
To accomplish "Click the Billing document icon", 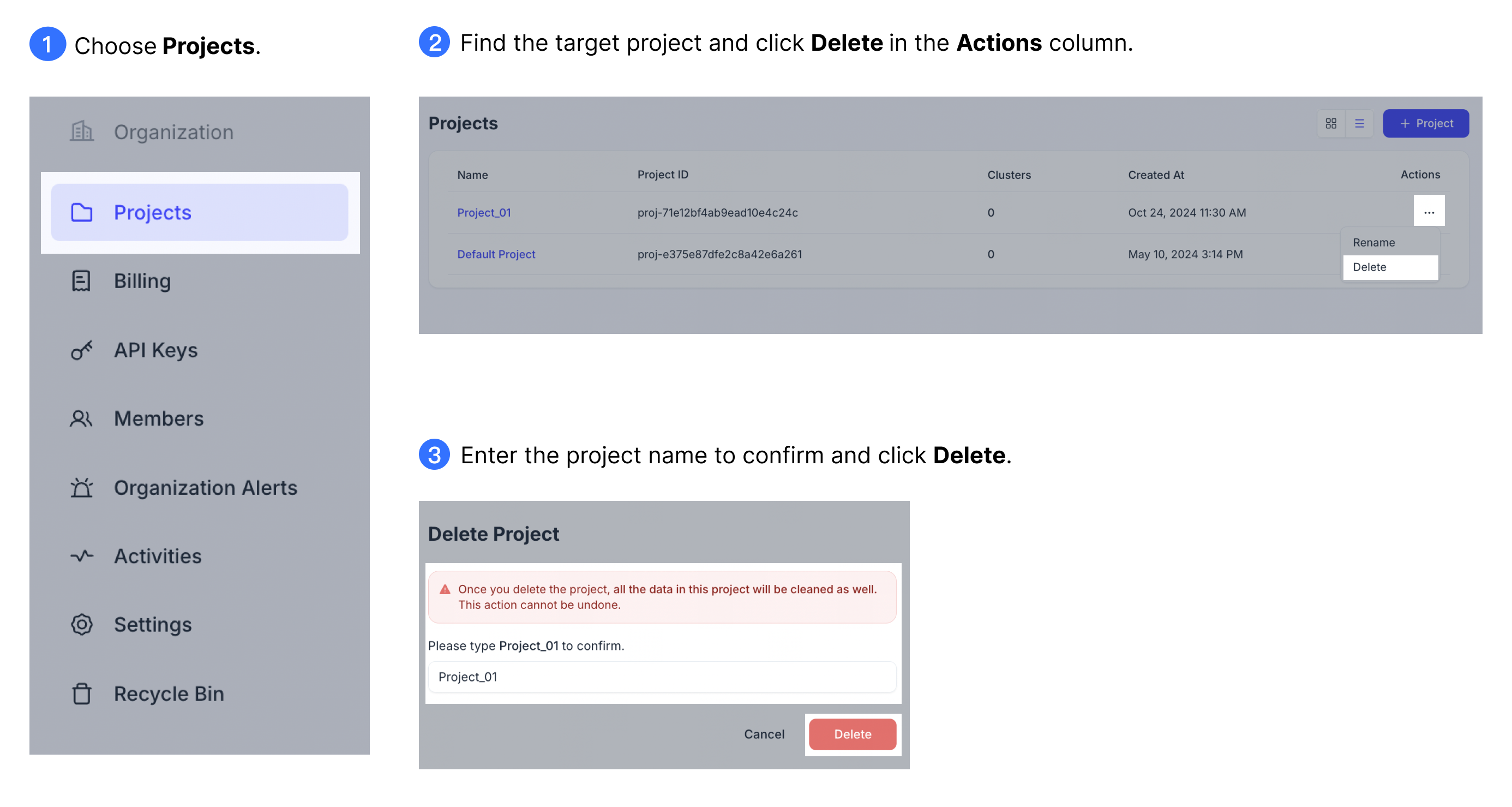I will [82, 280].
